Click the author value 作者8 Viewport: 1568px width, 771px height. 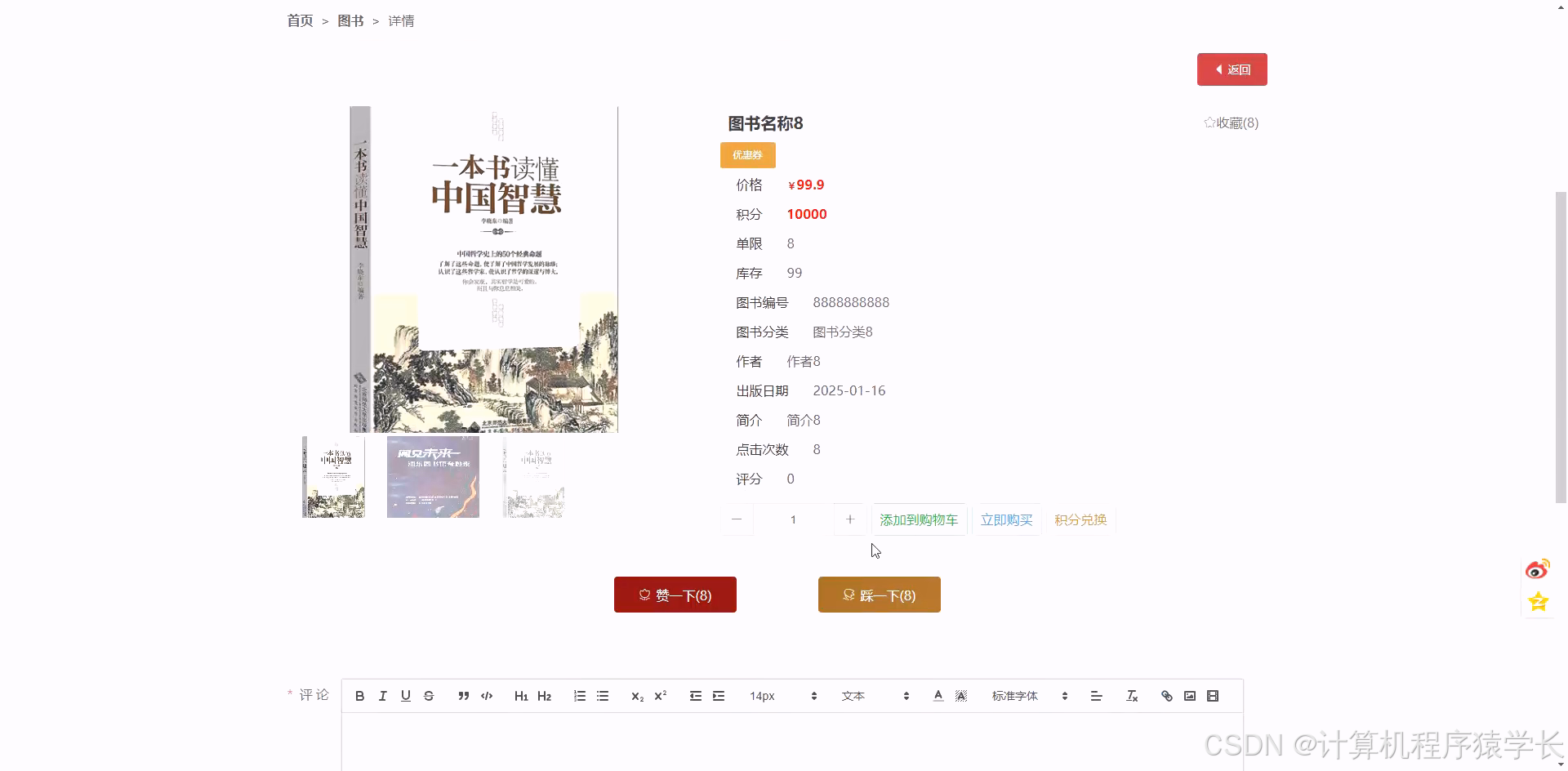804,362
